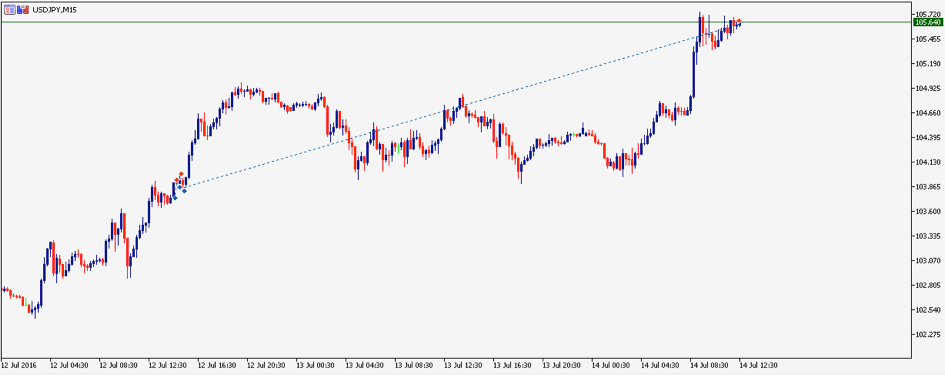
Task: Click the 13 Jul 04:30 time label
Action: point(366,365)
